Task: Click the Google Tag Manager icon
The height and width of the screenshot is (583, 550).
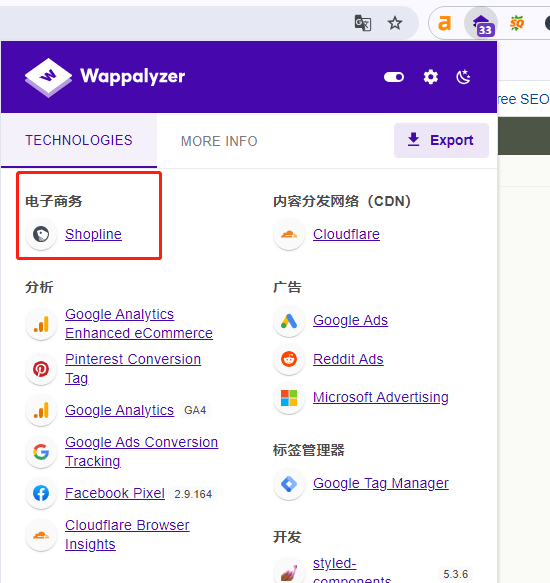Action: (x=289, y=484)
